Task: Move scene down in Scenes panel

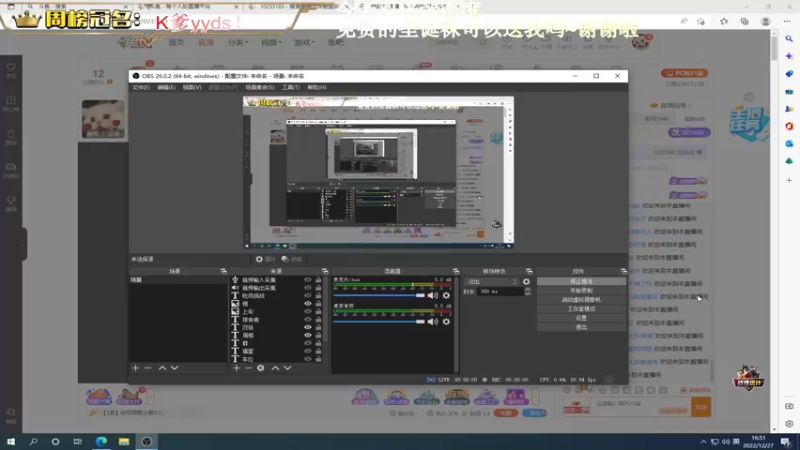Action: (174, 368)
